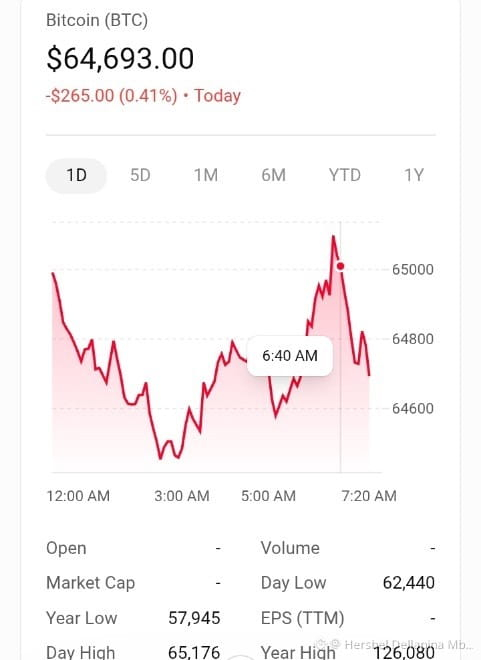Click the Day Low value 62,440

click(x=409, y=583)
